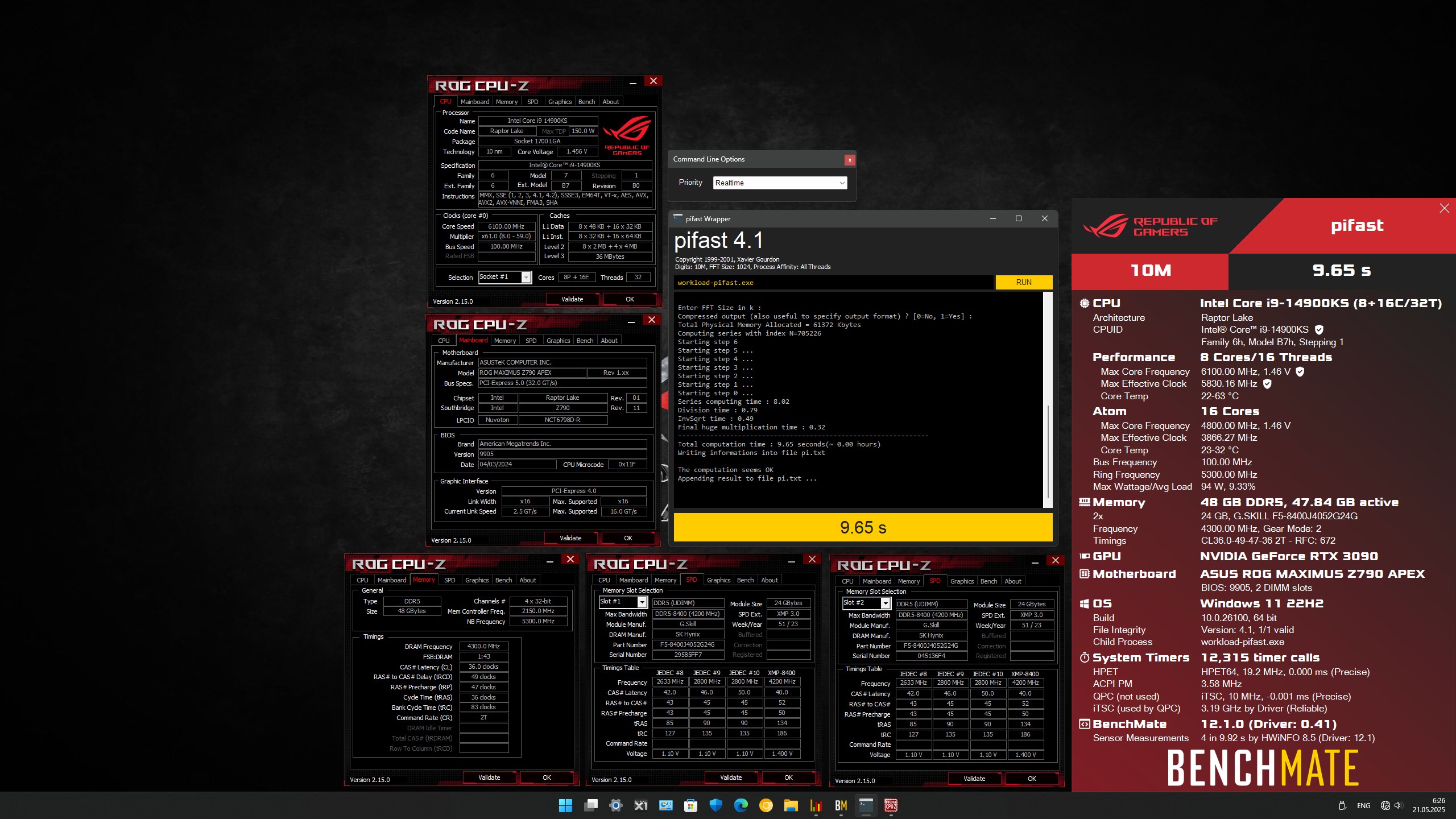
Task: Click the Core Speed 6100.00 MHz value
Action: pos(506,226)
